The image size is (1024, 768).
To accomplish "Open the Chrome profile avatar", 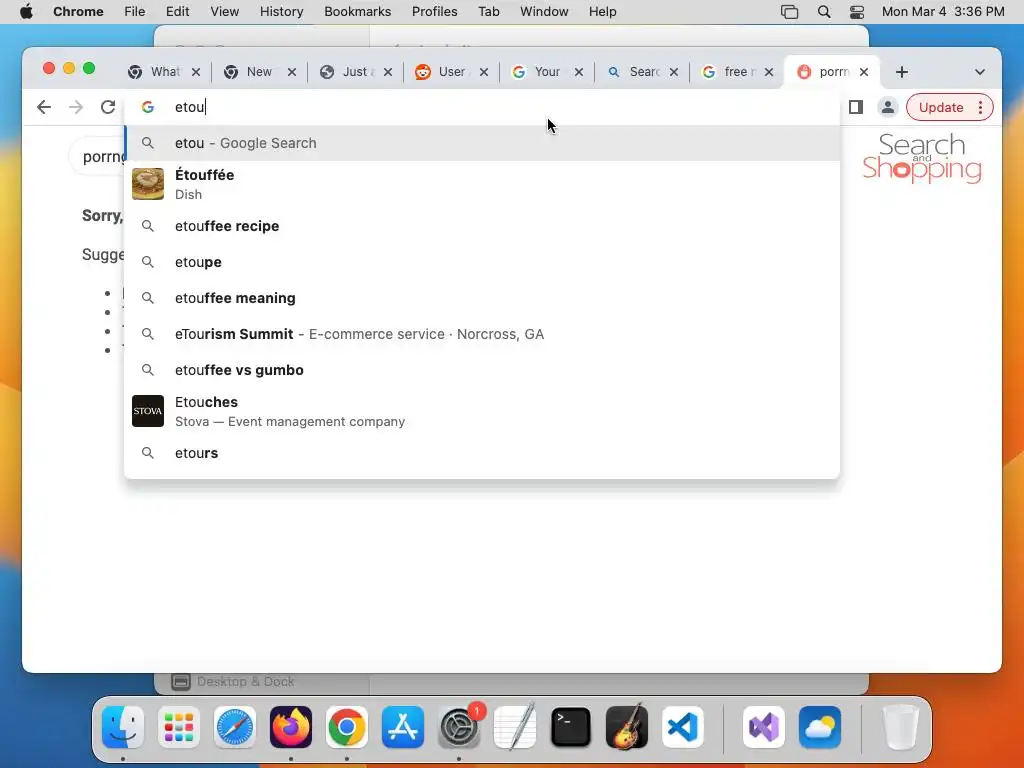I will point(888,107).
